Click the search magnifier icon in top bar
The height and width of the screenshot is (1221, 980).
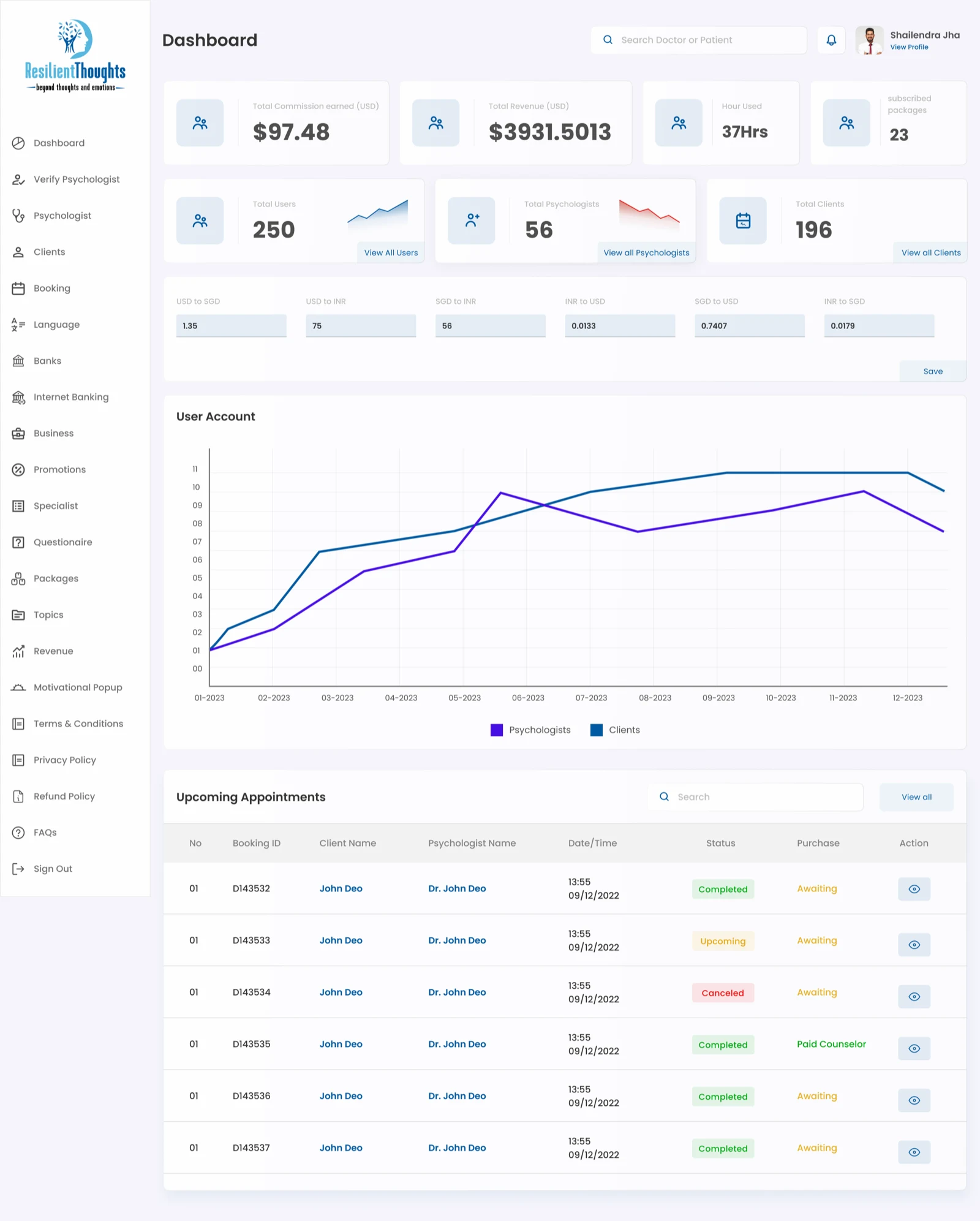click(608, 40)
